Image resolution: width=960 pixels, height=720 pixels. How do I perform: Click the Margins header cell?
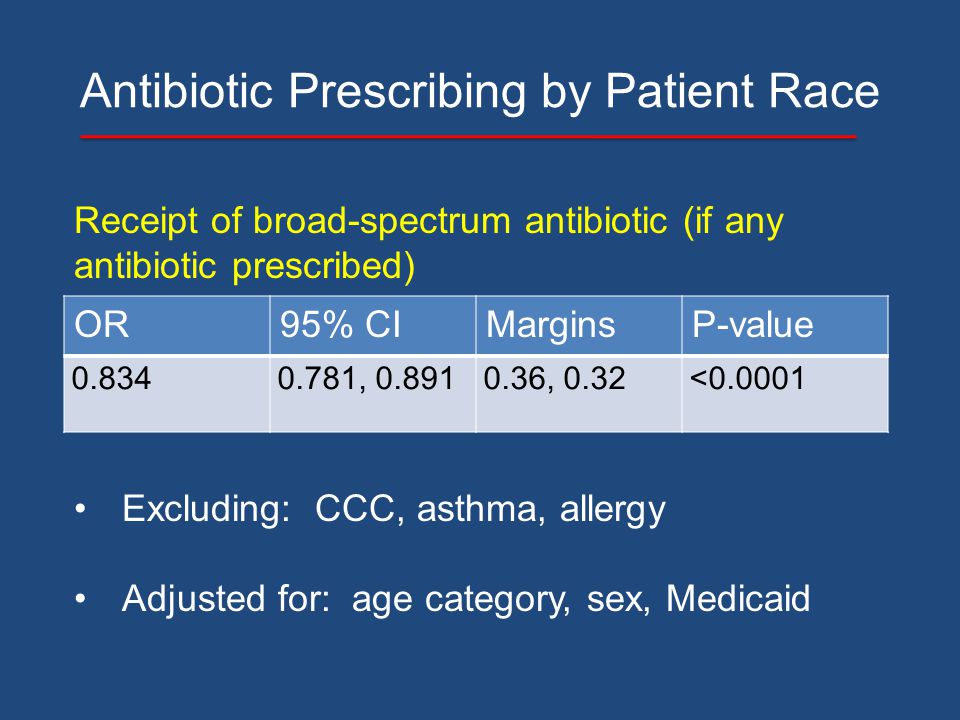tap(579, 325)
